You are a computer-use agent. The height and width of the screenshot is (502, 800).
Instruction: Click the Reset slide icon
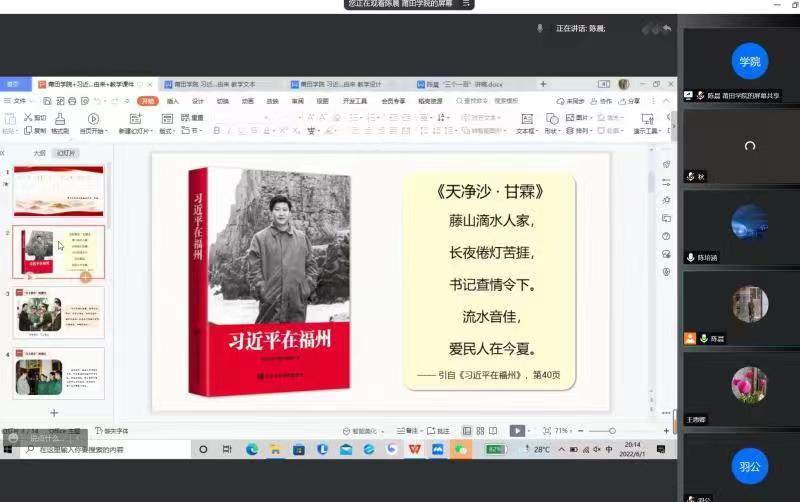(185, 117)
